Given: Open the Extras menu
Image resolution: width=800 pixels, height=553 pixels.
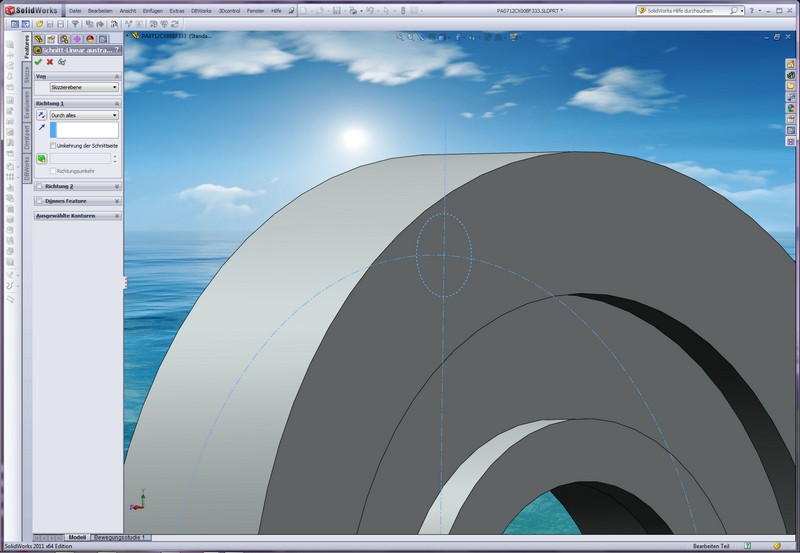Looking at the screenshot, I should [x=177, y=11].
